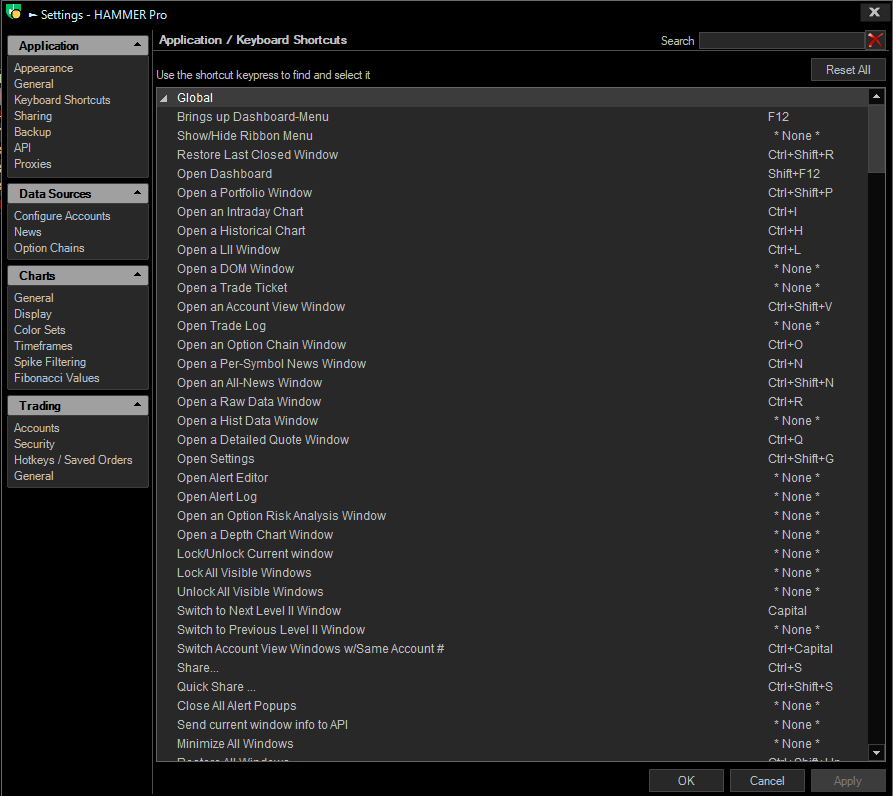Open Option Chains settings

pos(49,248)
